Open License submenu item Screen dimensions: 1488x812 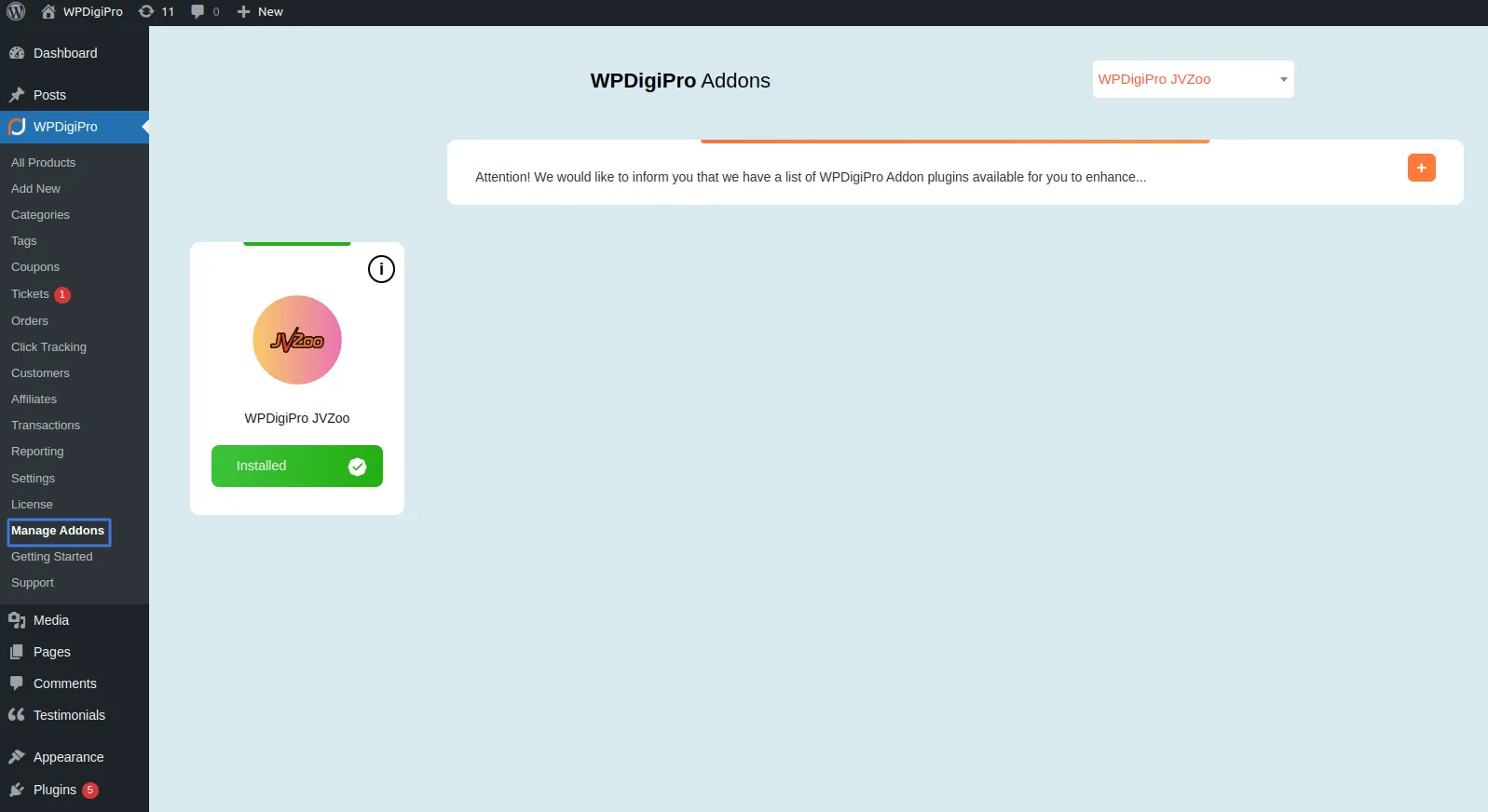(32, 504)
